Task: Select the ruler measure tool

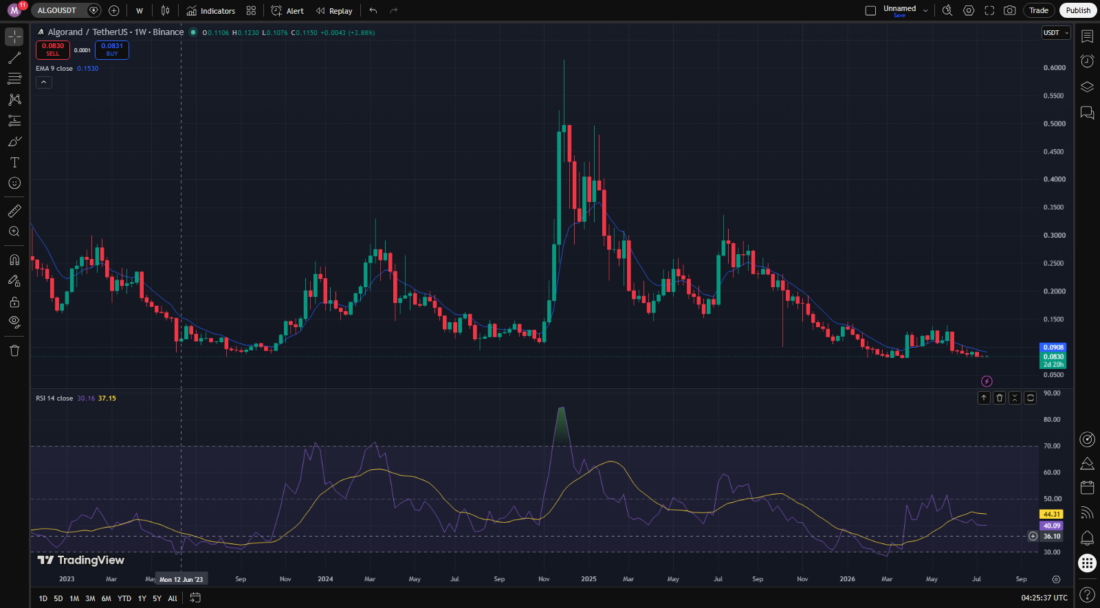Action: click(15, 210)
